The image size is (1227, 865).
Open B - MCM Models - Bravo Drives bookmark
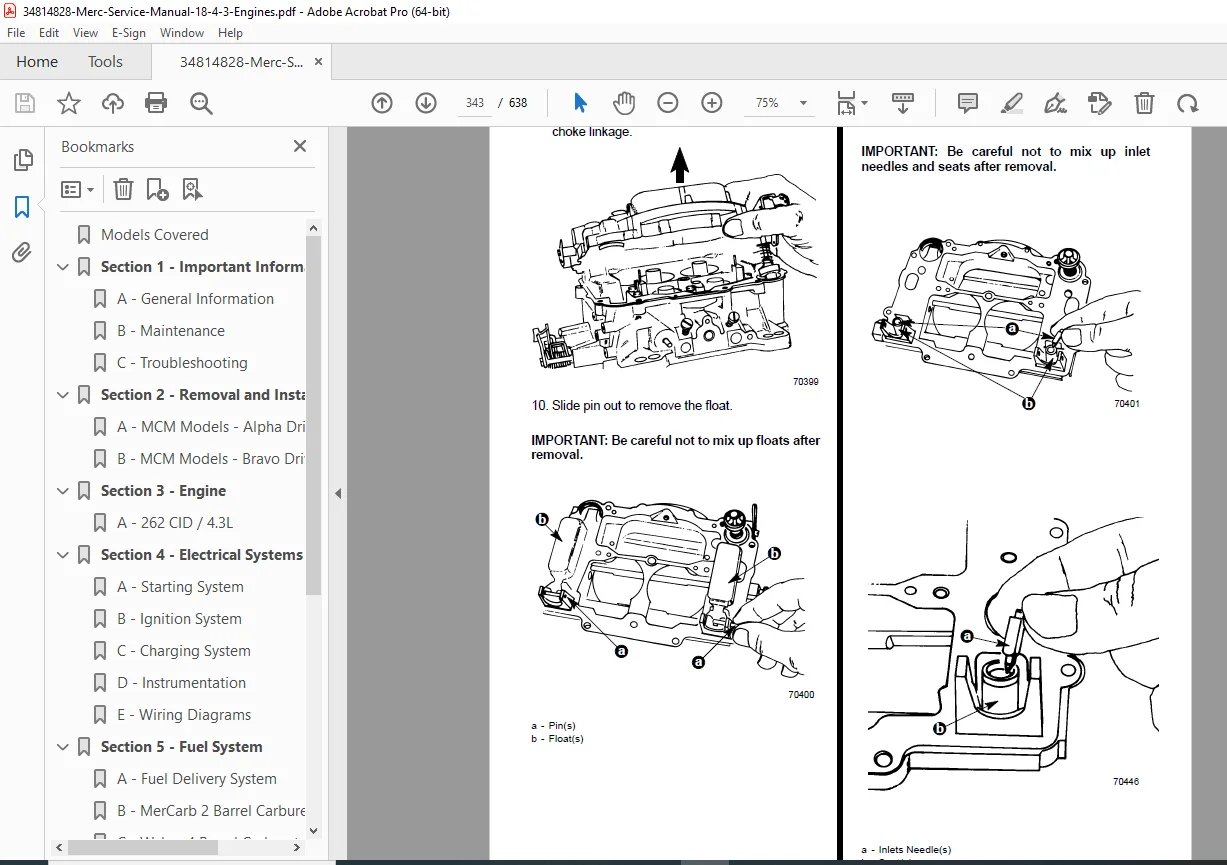[x=211, y=459]
